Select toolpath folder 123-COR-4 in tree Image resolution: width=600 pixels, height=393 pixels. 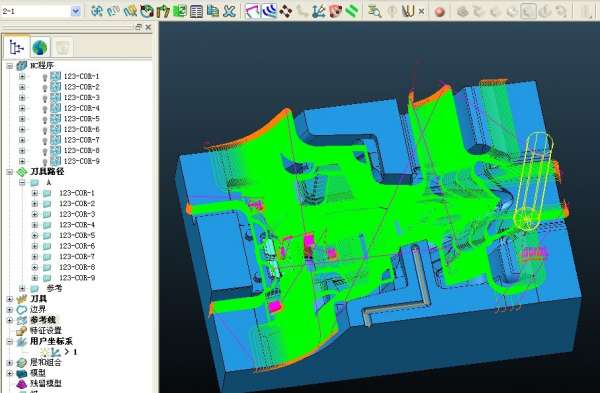pos(77,225)
